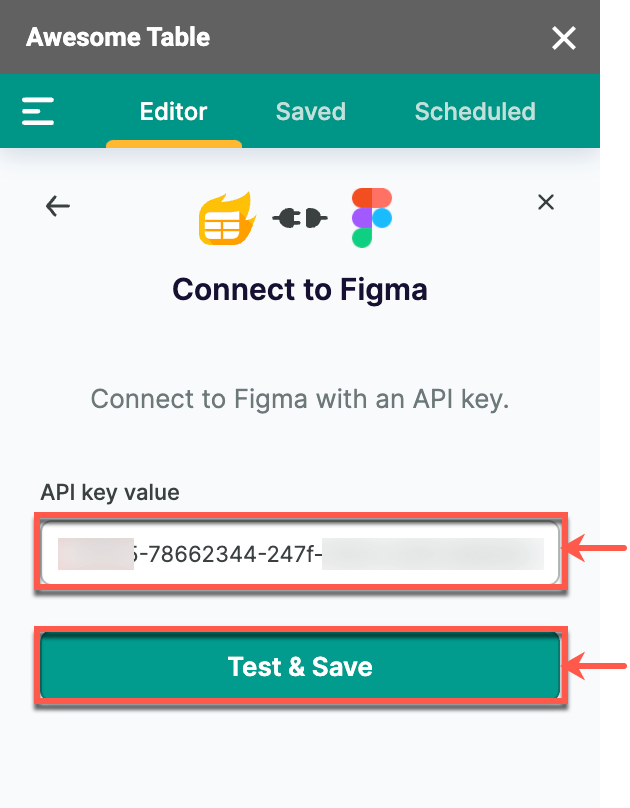Go back using the left arrow
Viewport: 630px width, 808px height.
pyautogui.click(x=57, y=206)
